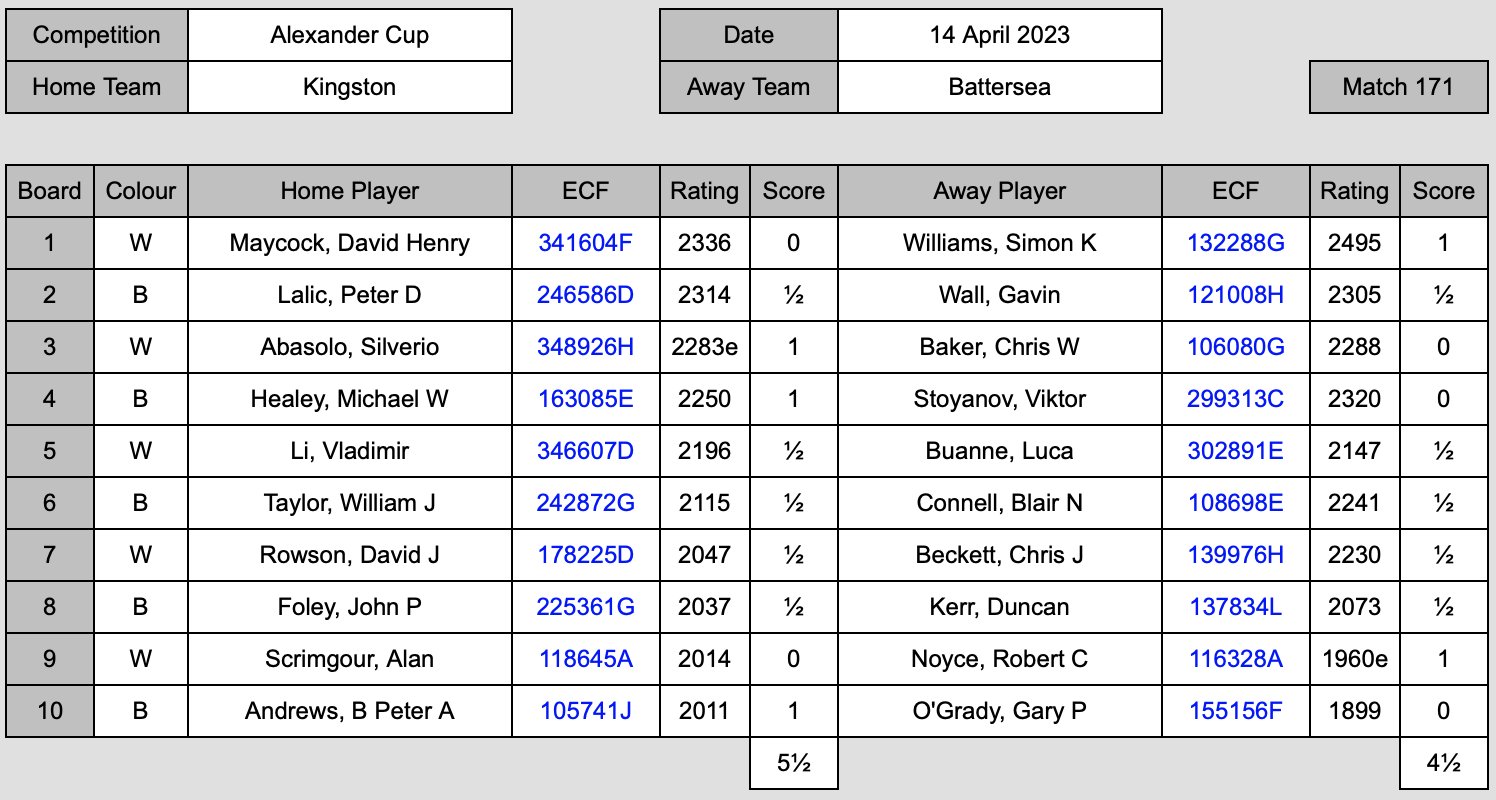
Task: Open ECF link 299313C for Stoyanov
Action: click(1236, 399)
